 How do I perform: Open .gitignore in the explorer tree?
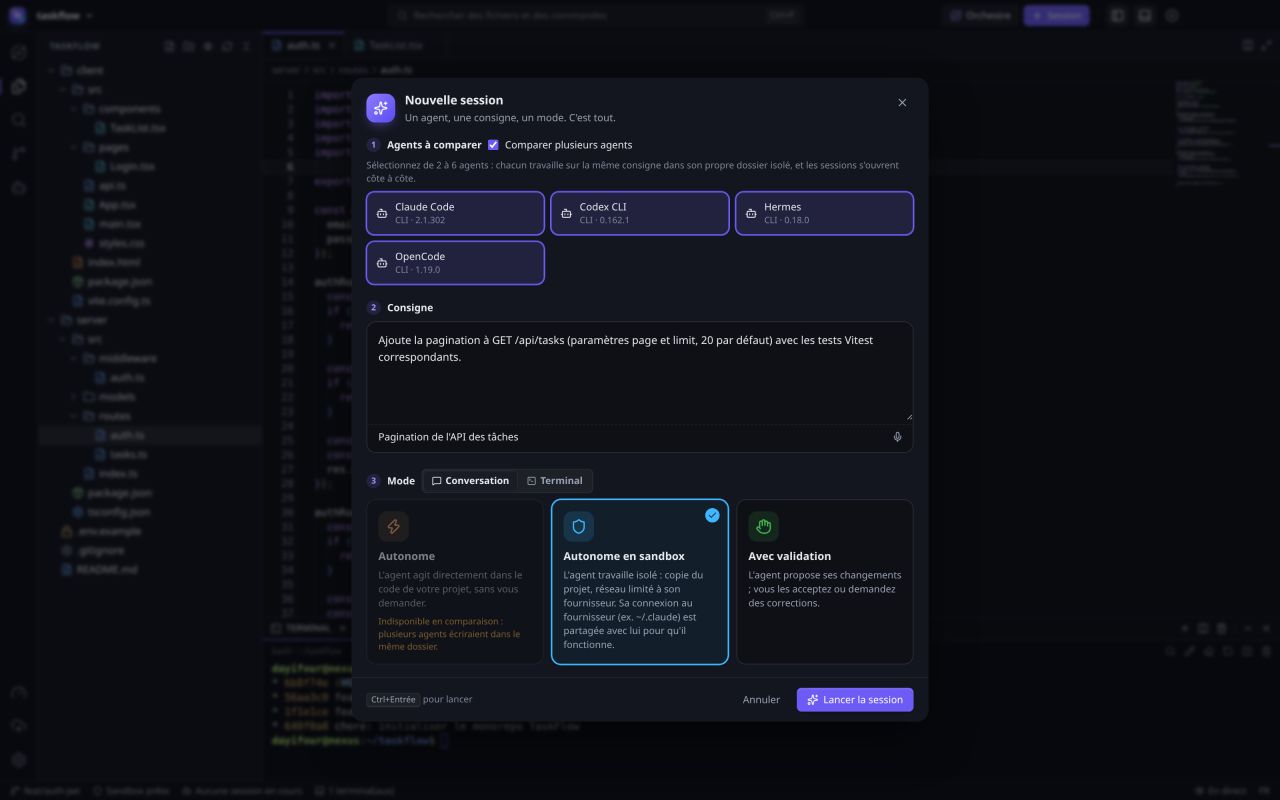pyautogui.click(x=101, y=550)
